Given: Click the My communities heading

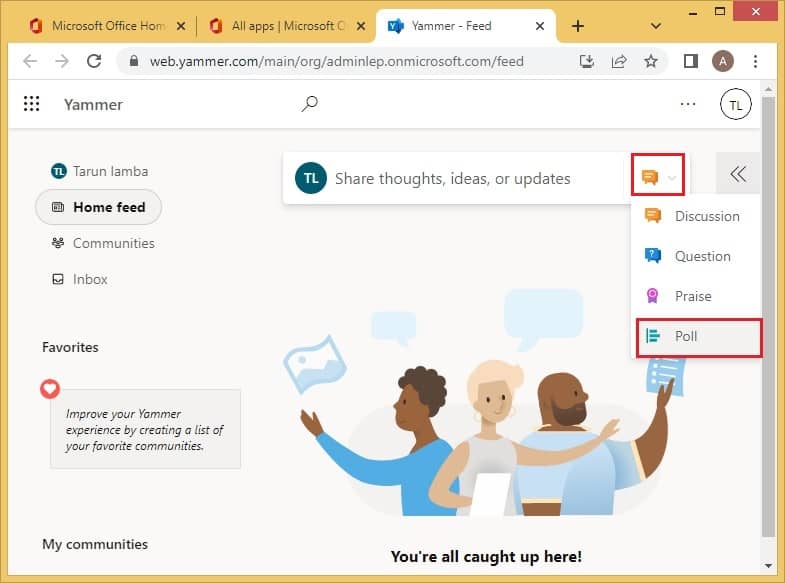Looking at the screenshot, I should [x=95, y=544].
